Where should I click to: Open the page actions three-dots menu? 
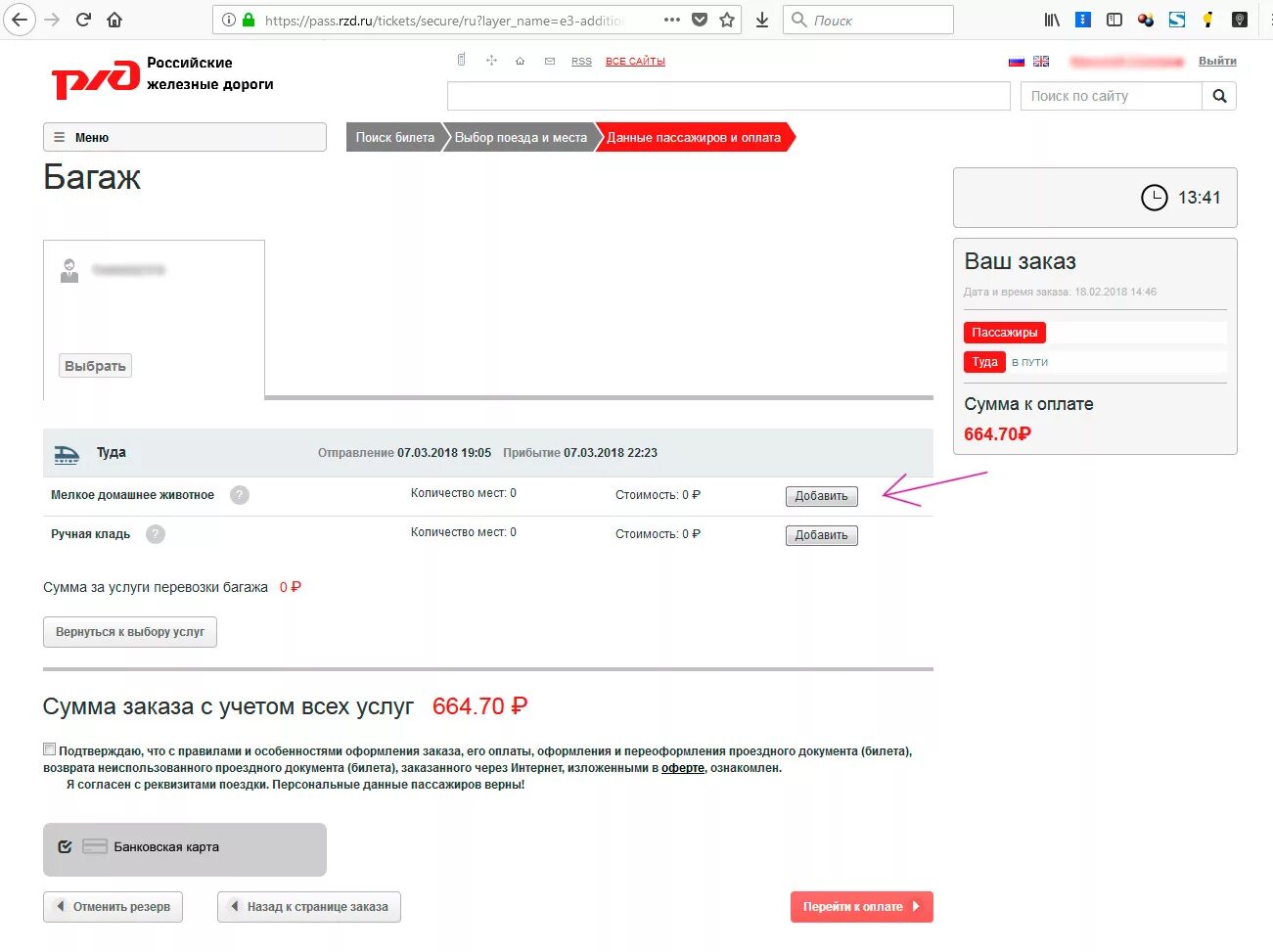671,20
